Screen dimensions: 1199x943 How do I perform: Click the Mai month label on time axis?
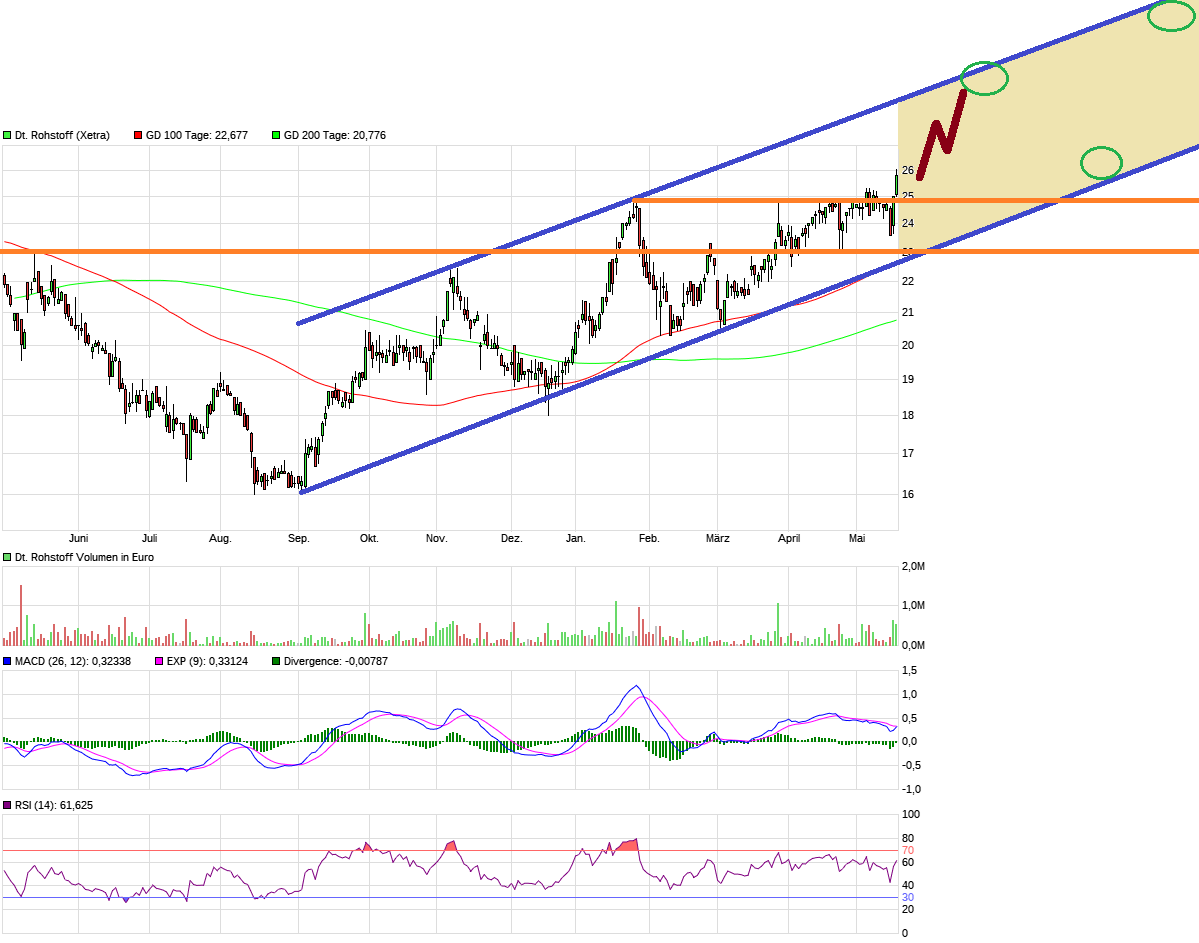(857, 538)
